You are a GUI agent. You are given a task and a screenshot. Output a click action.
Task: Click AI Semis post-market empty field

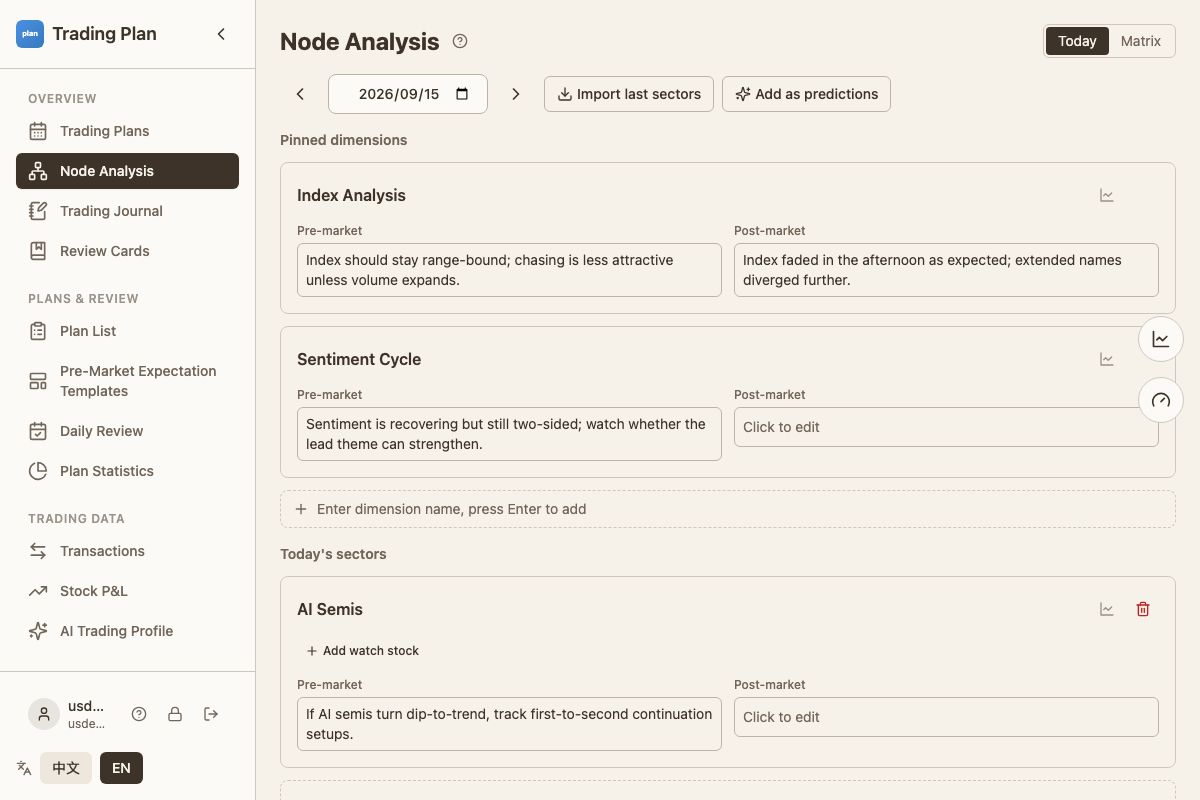946,717
